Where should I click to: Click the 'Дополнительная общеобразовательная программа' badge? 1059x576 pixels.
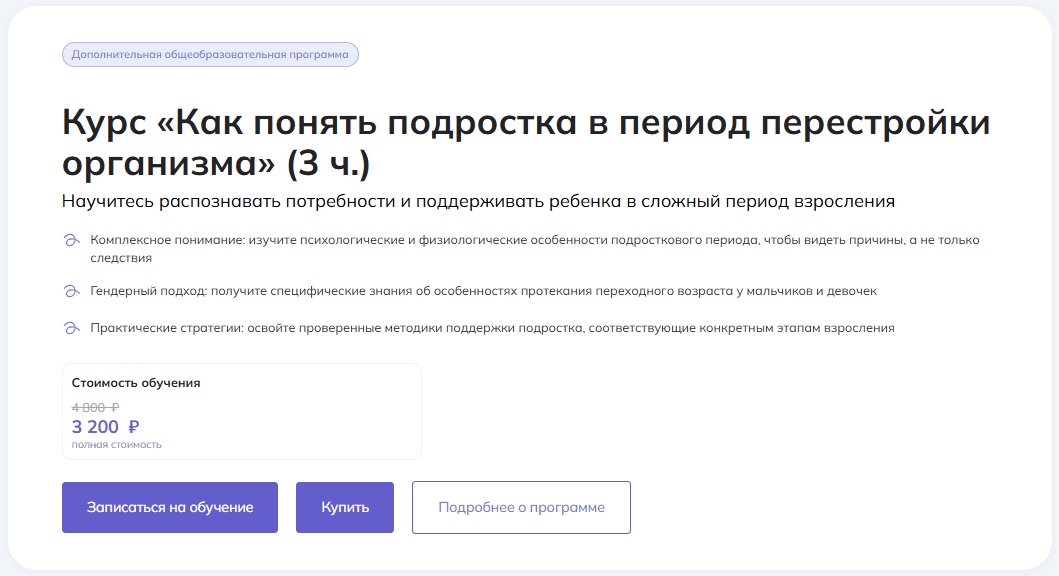[210, 55]
